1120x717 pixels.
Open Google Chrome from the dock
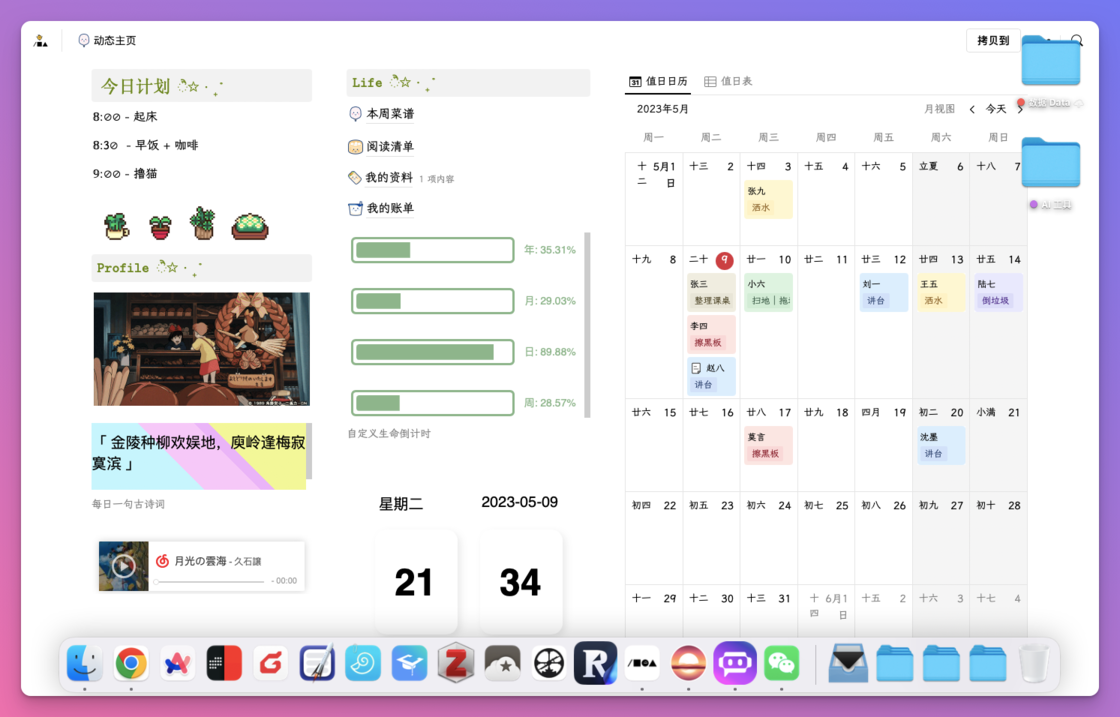(131, 663)
